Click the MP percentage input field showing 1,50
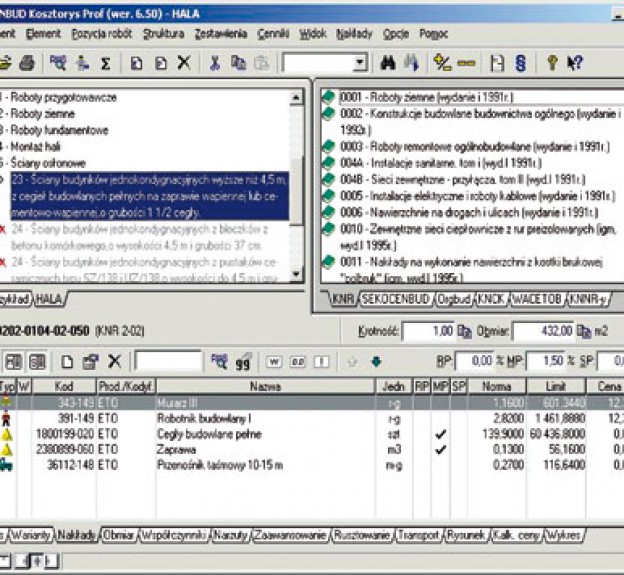The image size is (624, 575). tap(546, 361)
